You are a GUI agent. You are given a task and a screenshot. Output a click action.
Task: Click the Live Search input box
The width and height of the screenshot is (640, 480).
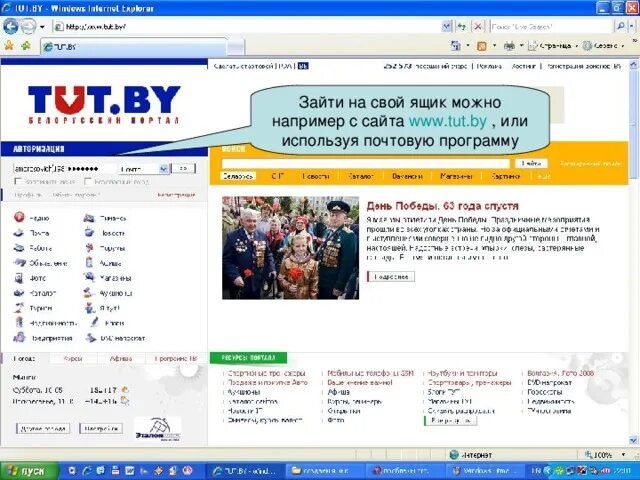coord(551,27)
